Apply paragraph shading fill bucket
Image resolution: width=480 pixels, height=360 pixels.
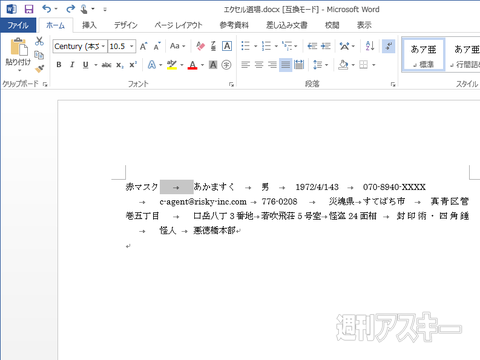coord(343,65)
